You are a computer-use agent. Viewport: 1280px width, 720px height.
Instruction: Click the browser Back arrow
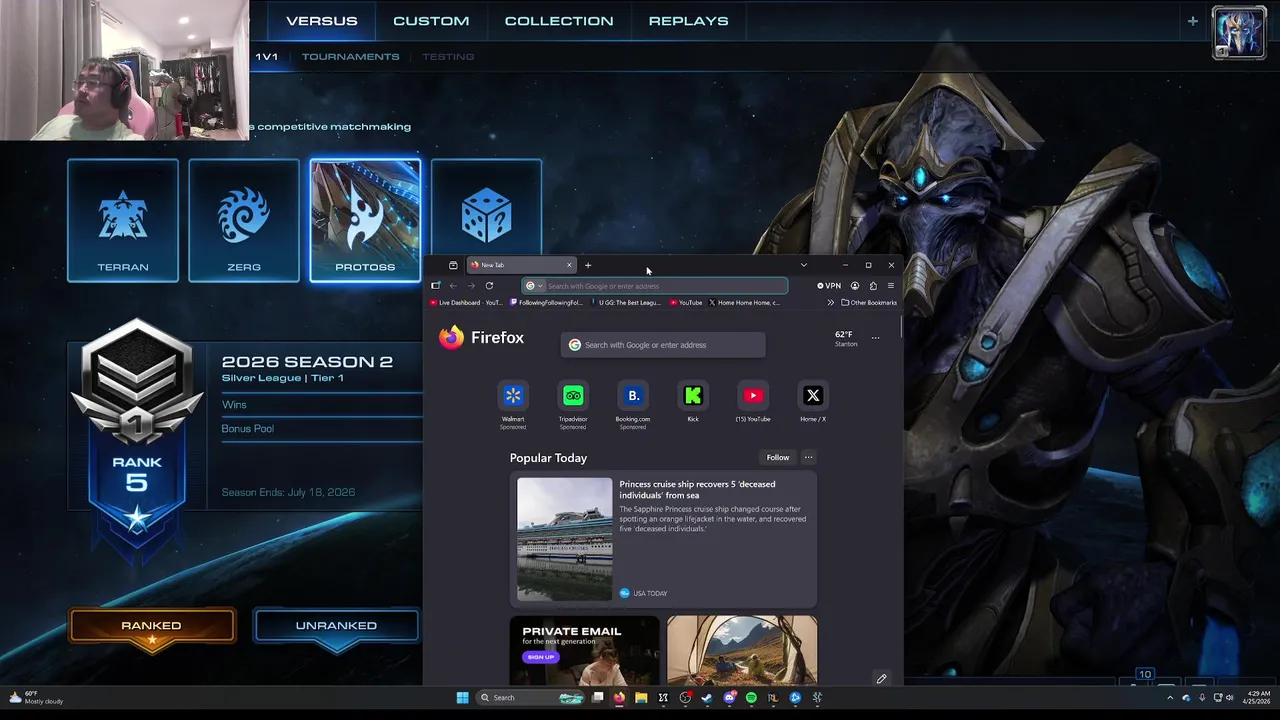point(453,286)
